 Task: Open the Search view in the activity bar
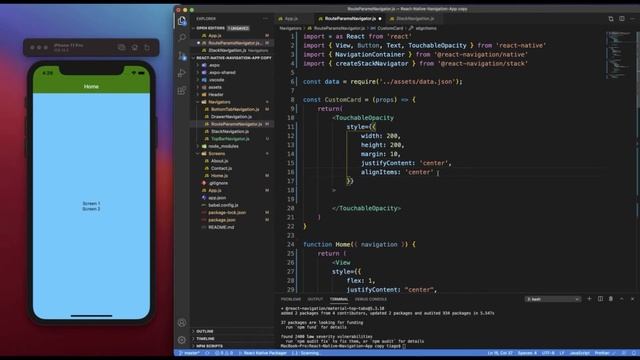(x=182, y=38)
